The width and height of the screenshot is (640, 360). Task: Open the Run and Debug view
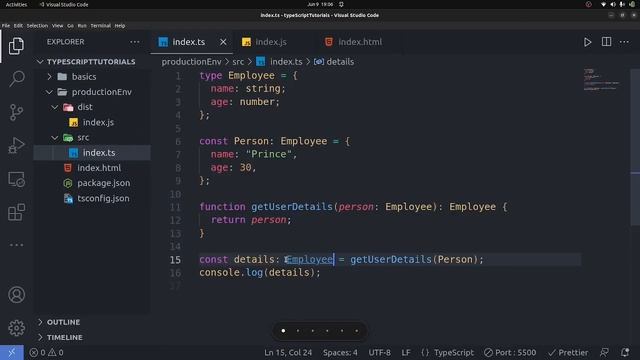[x=16, y=145]
